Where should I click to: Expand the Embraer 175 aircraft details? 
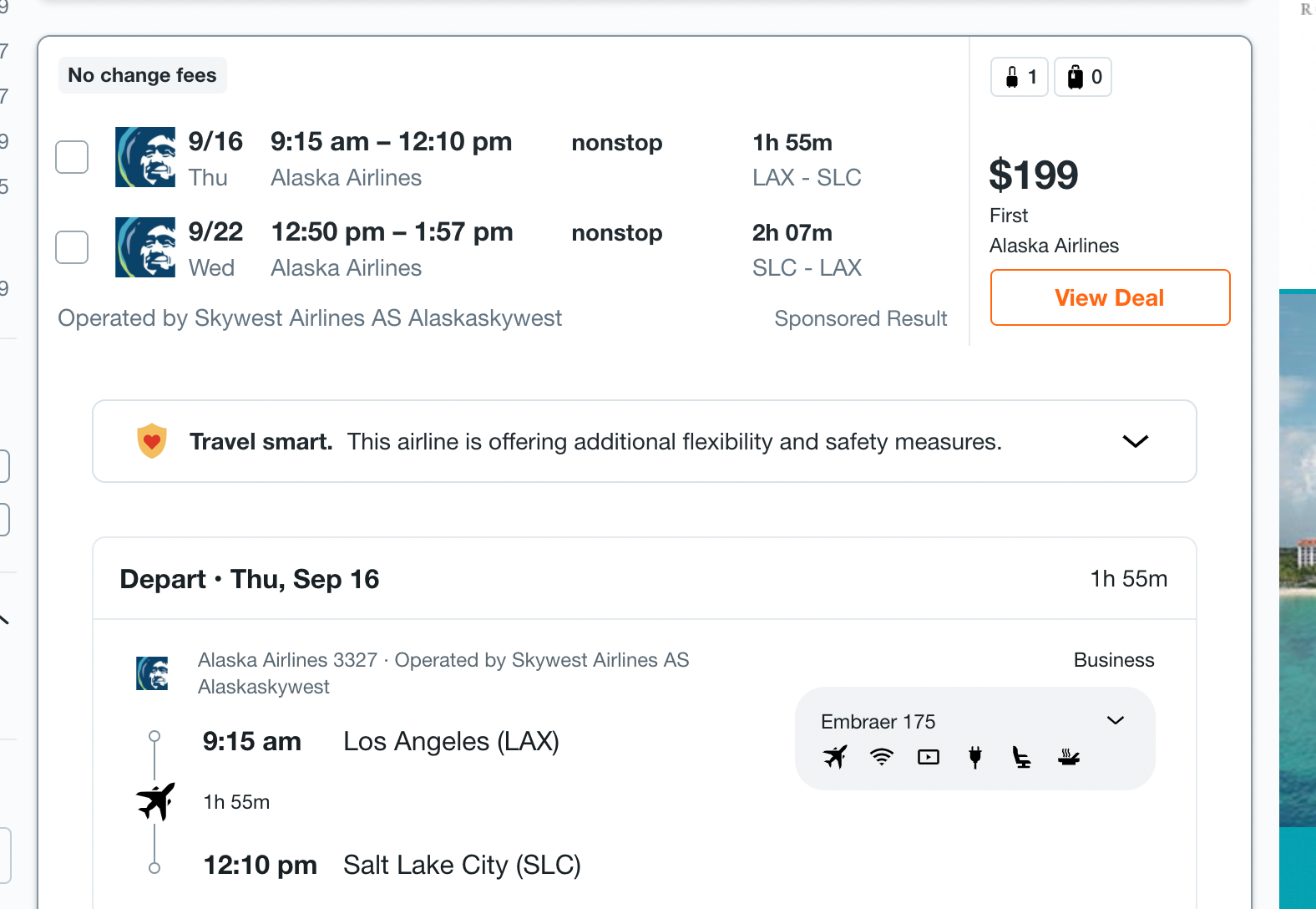[1116, 720]
